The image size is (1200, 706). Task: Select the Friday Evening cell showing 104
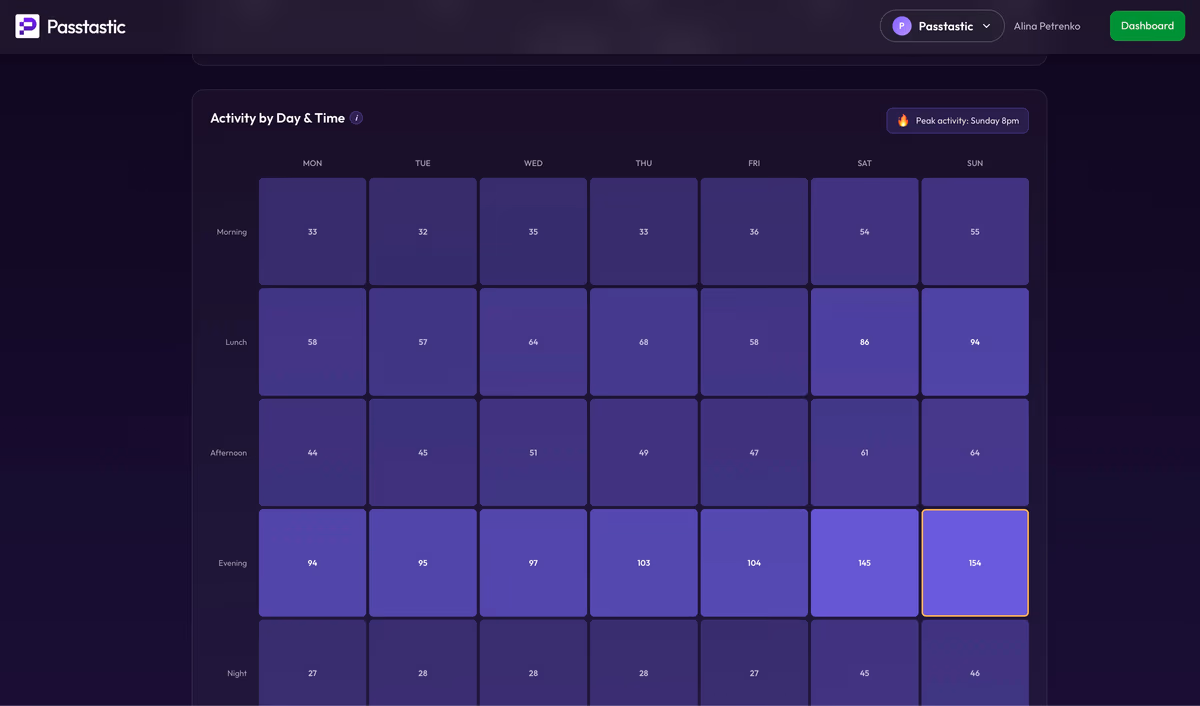coord(754,563)
